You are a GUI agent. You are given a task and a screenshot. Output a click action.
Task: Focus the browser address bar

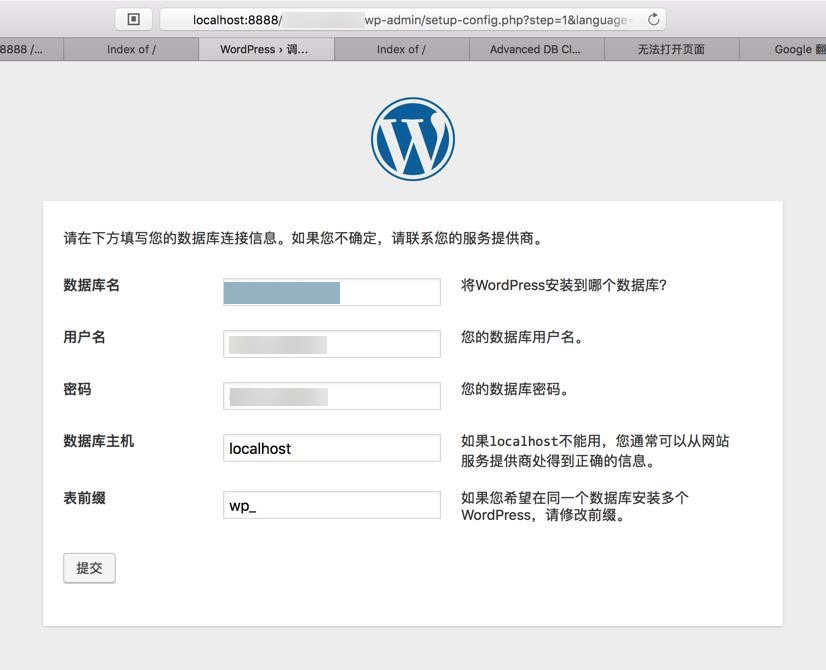(x=412, y=19)
